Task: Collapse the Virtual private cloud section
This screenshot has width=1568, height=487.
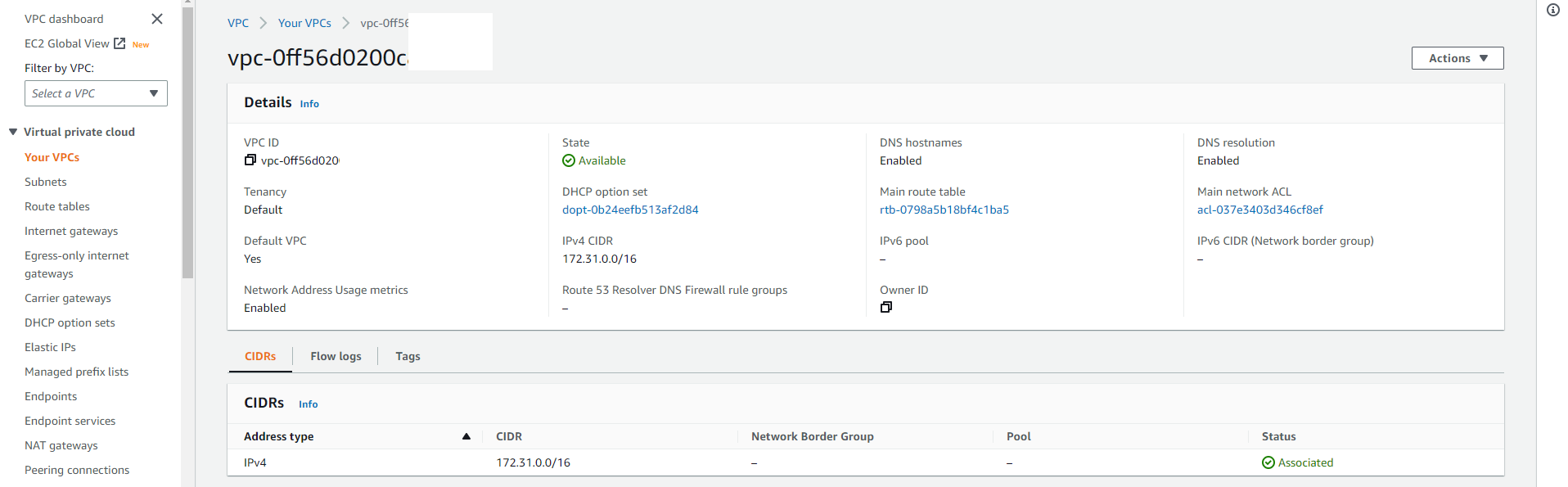Action: point(13,132)
